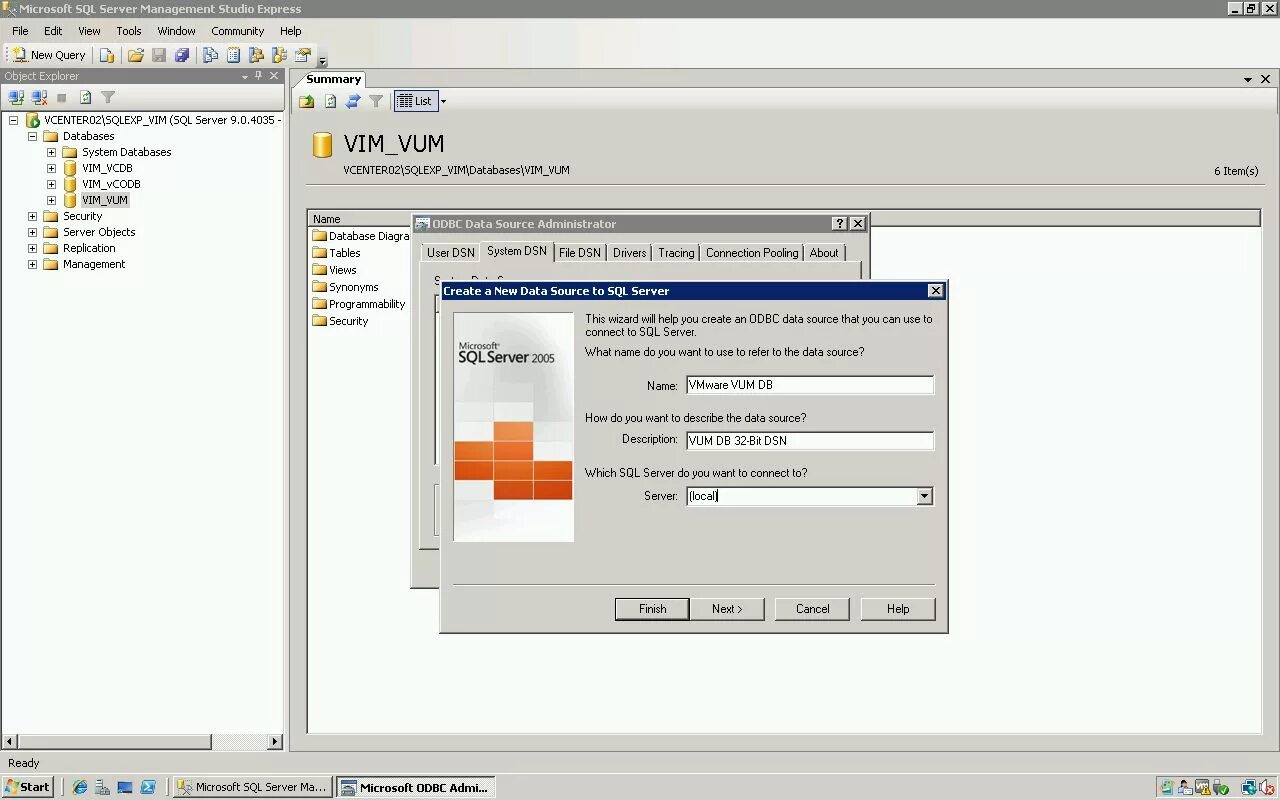Open the Window menu
Image resolution: width=1280 pixels, height=800 pixels.
pyautogui.click(x=176, y=31)
